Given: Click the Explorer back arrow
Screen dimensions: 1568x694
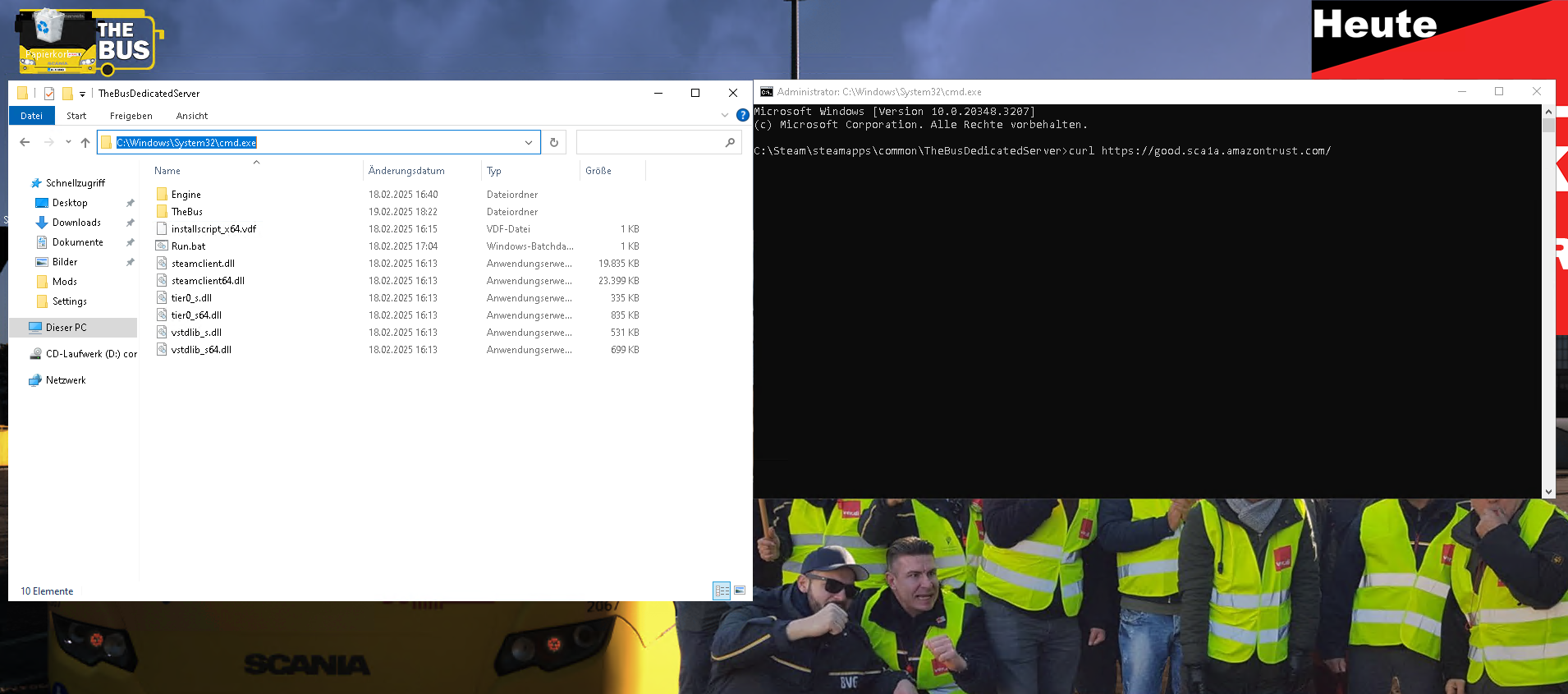Looking at the screenshot, I should click(25, 143).
